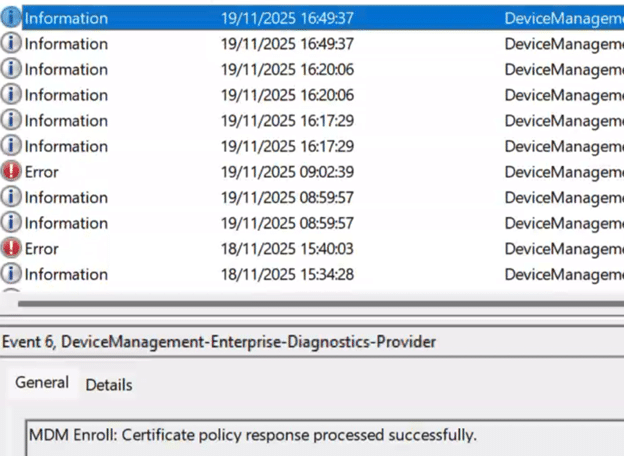Select the 19/11/2025 09:02:39 timestamp cell
This screenshot has width=624, height=456.
click(x=288, y=172)
